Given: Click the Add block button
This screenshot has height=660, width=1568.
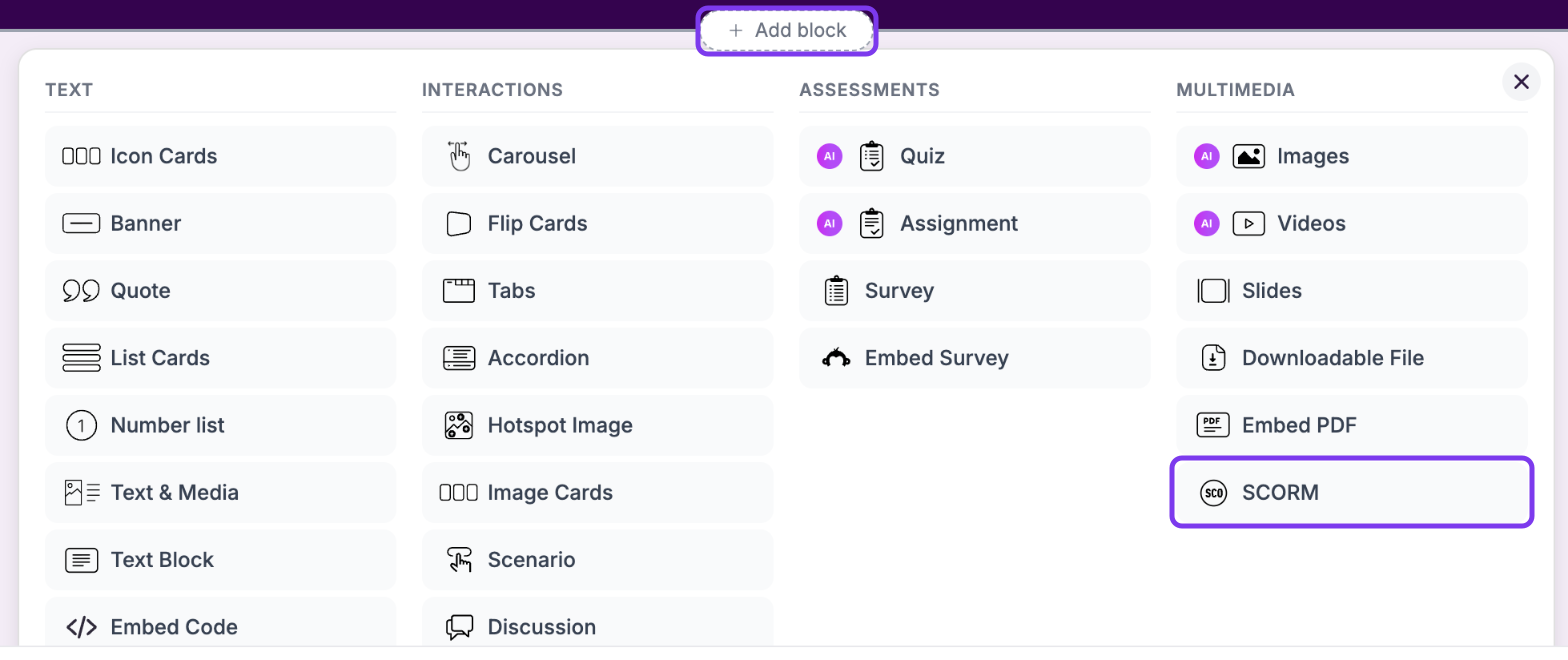Looking at the screenshot, I should point(787,31).
